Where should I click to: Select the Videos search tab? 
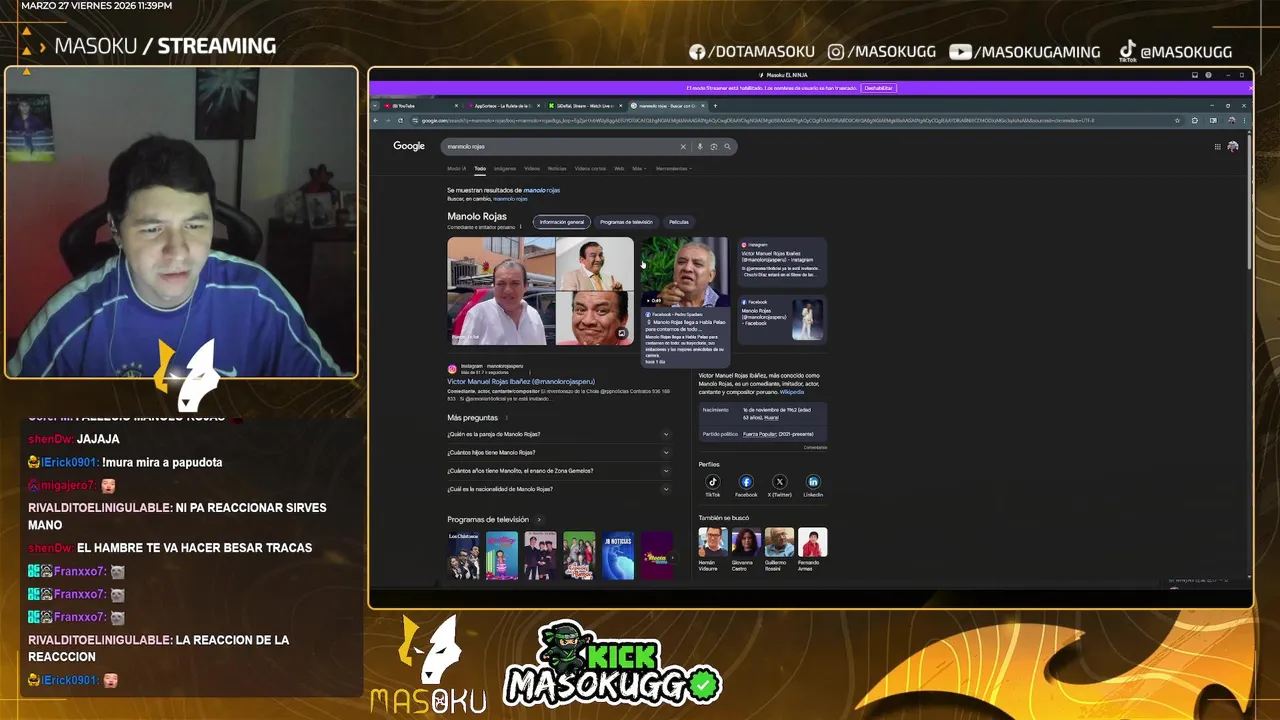pyautogui.click(x=532, y=169)
